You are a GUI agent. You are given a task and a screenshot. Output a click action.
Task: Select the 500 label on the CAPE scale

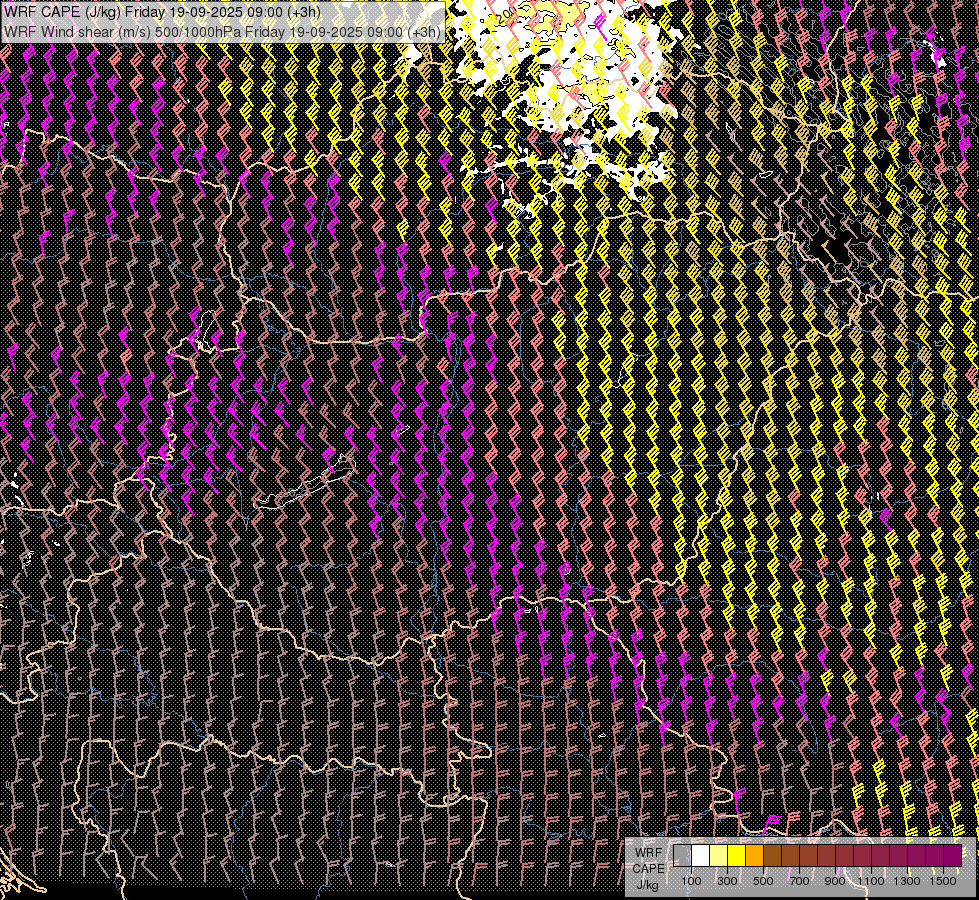point(763,881)
